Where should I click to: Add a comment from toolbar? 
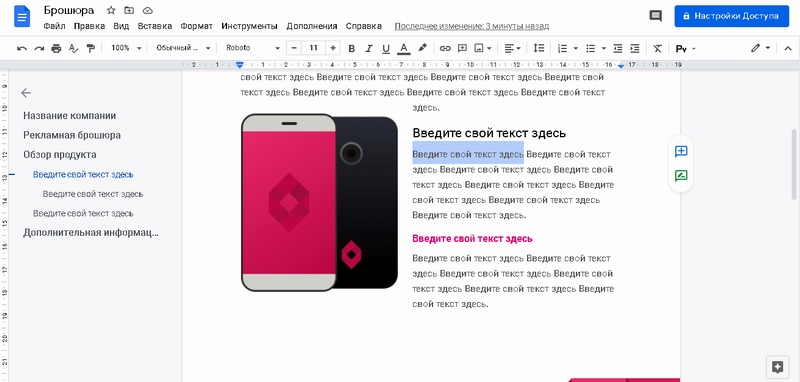pyautogui.click(x=462, y=48)
